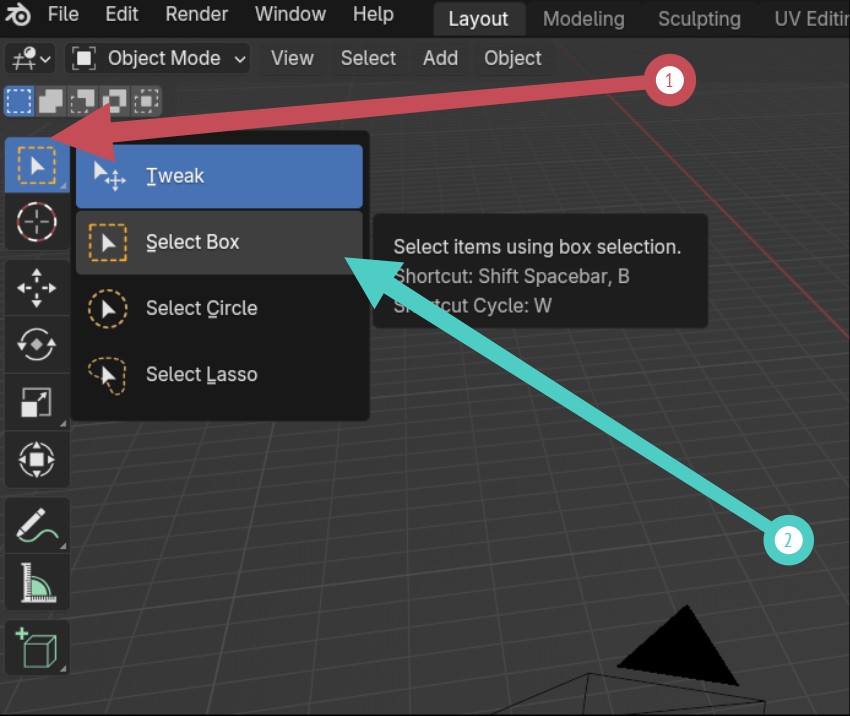Open the Object Mode dropdown

[x=158, y=58]
